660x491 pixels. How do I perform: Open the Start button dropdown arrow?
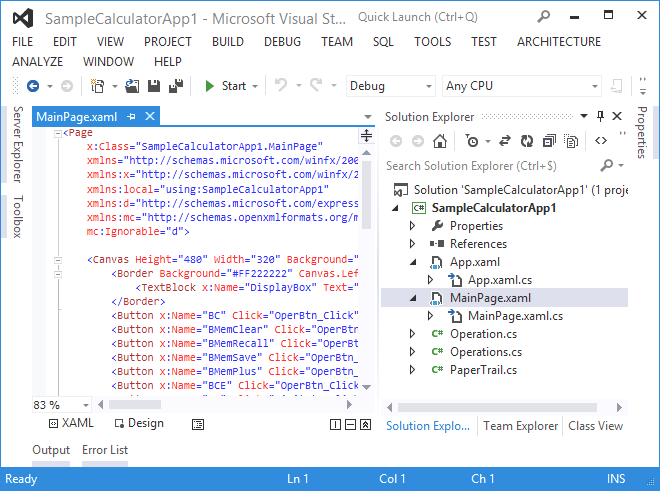point(255,86)
